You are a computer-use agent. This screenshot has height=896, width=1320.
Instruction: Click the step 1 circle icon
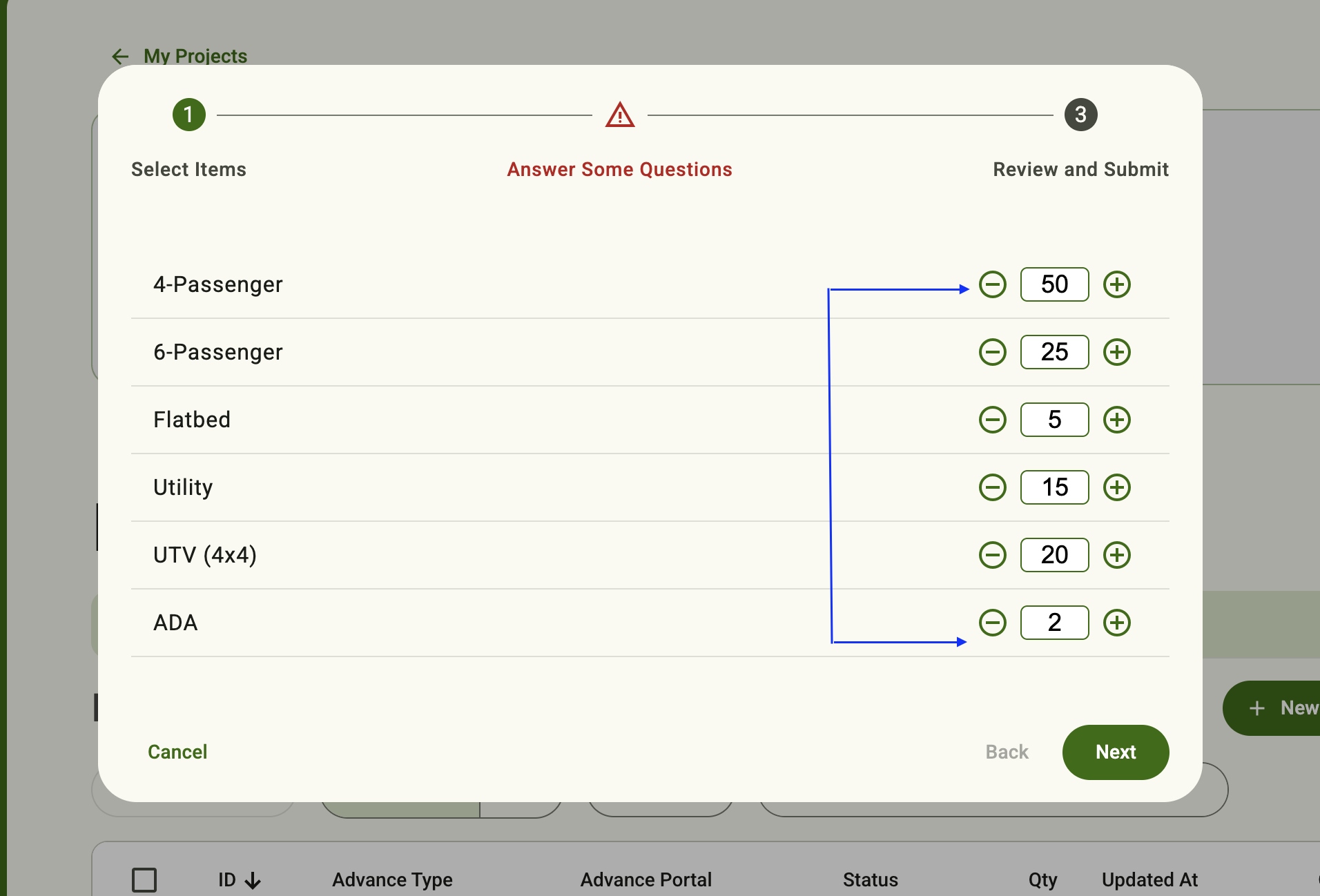coord(189,115)
